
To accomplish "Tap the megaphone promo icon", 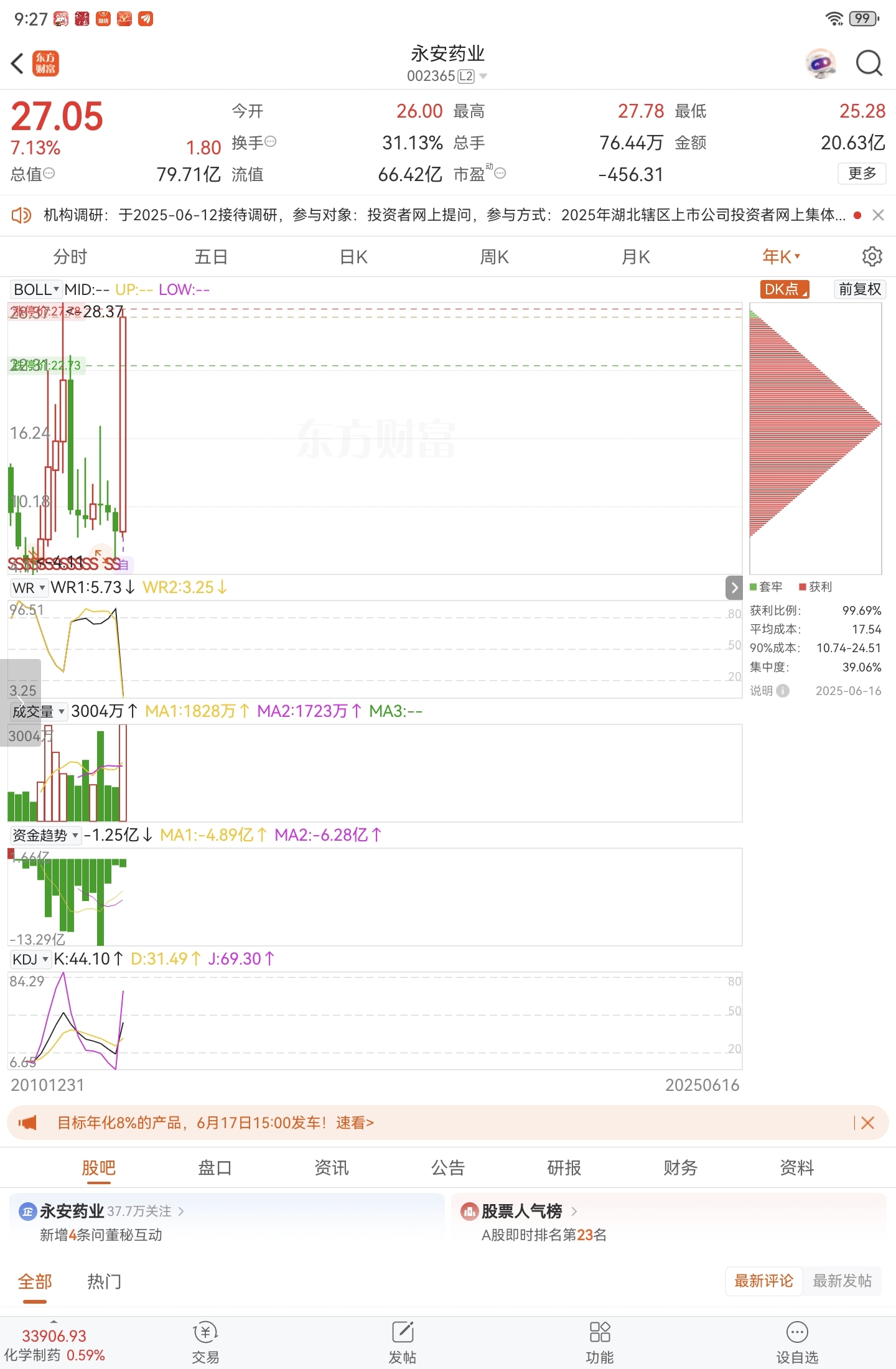I will click(x=27, y=1123).
